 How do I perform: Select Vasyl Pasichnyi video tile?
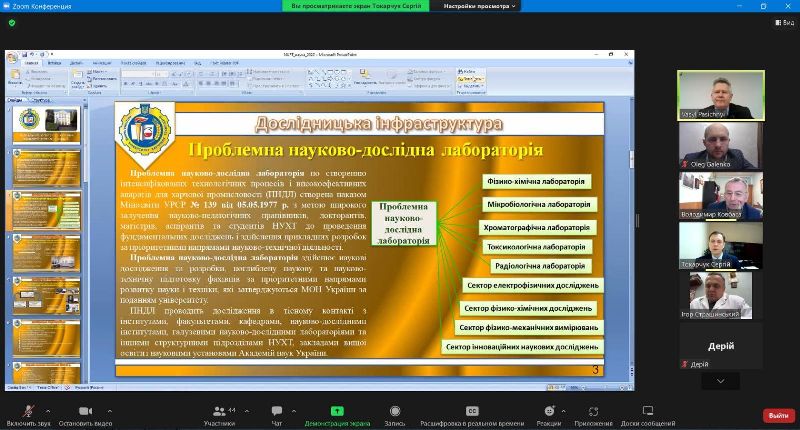[721, 95]
